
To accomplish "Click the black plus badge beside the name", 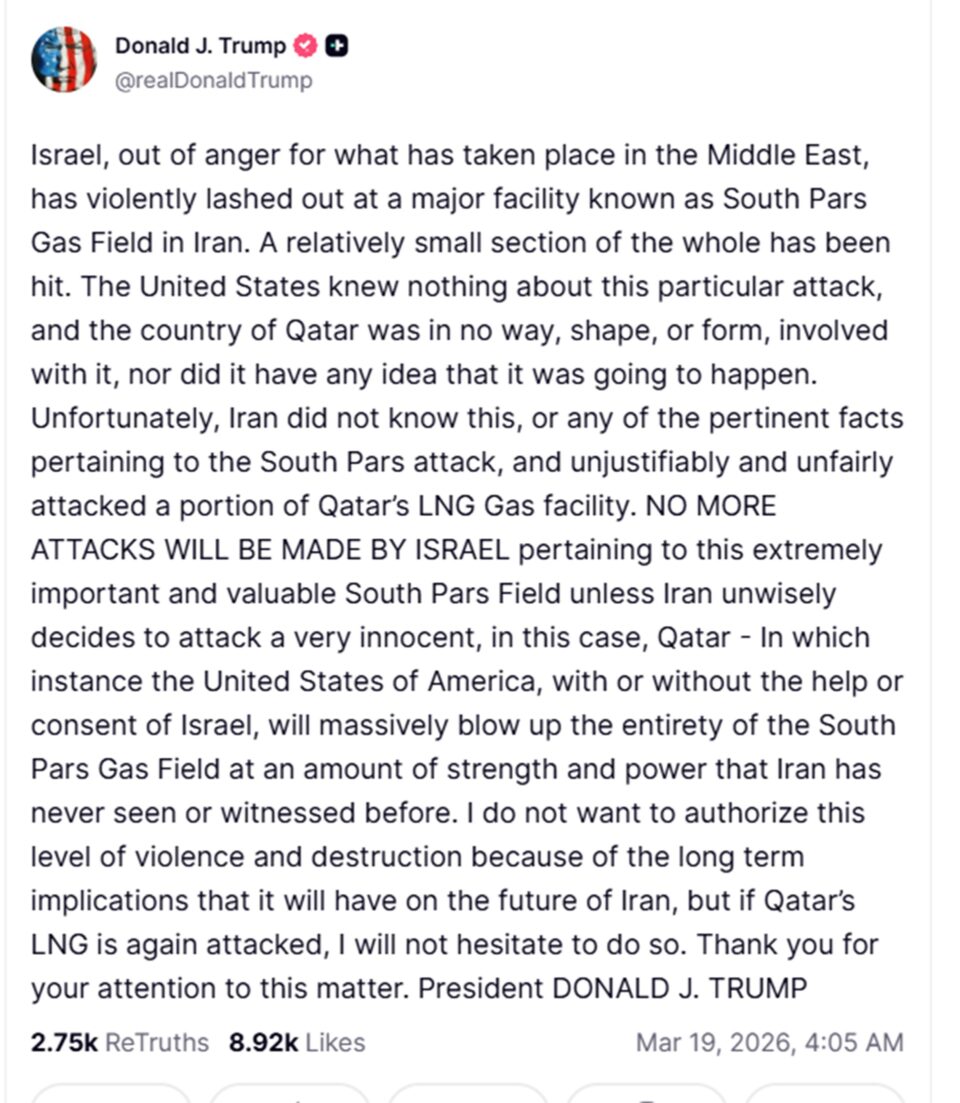I will coord(337,46).
